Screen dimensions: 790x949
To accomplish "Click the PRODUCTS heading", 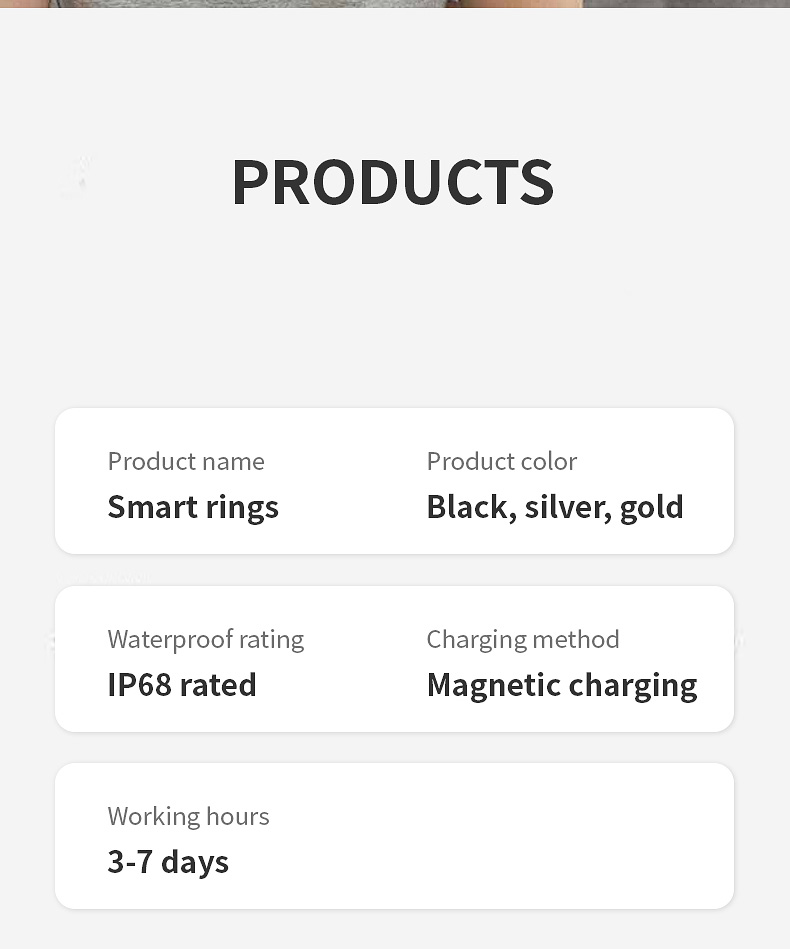I will click(x=393, y=182).
